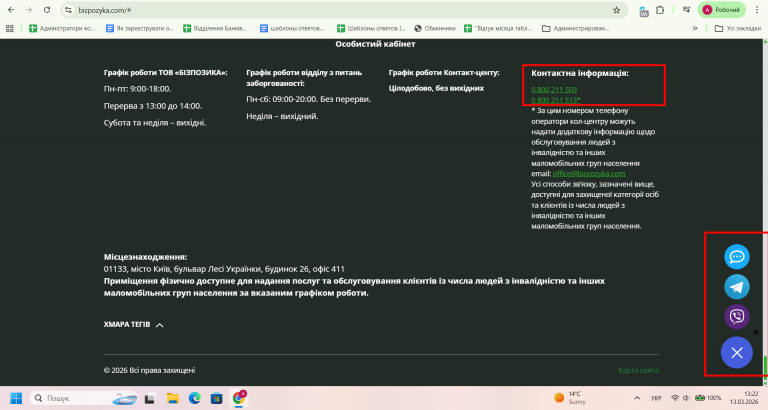Open the live chat bubble widget
The image size is (768, 410).
737,257
